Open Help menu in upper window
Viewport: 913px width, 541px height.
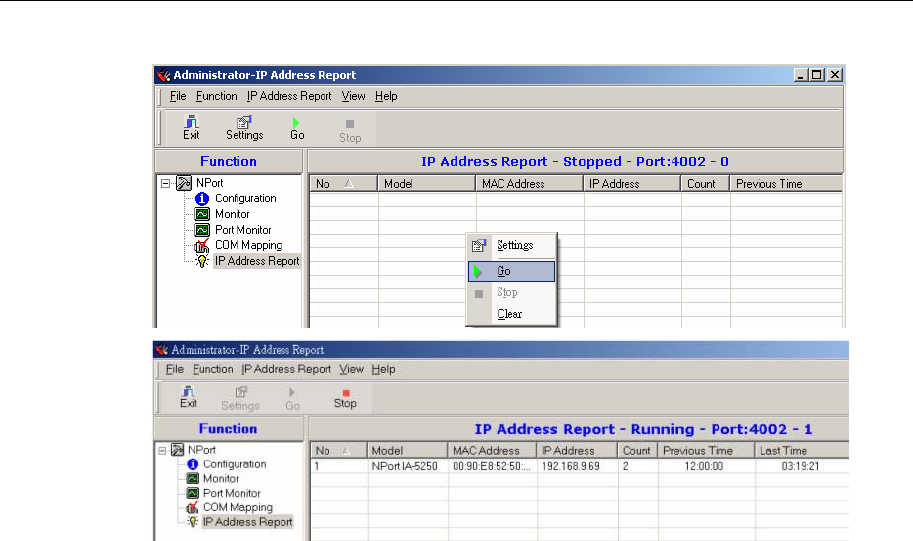(386, 96)
